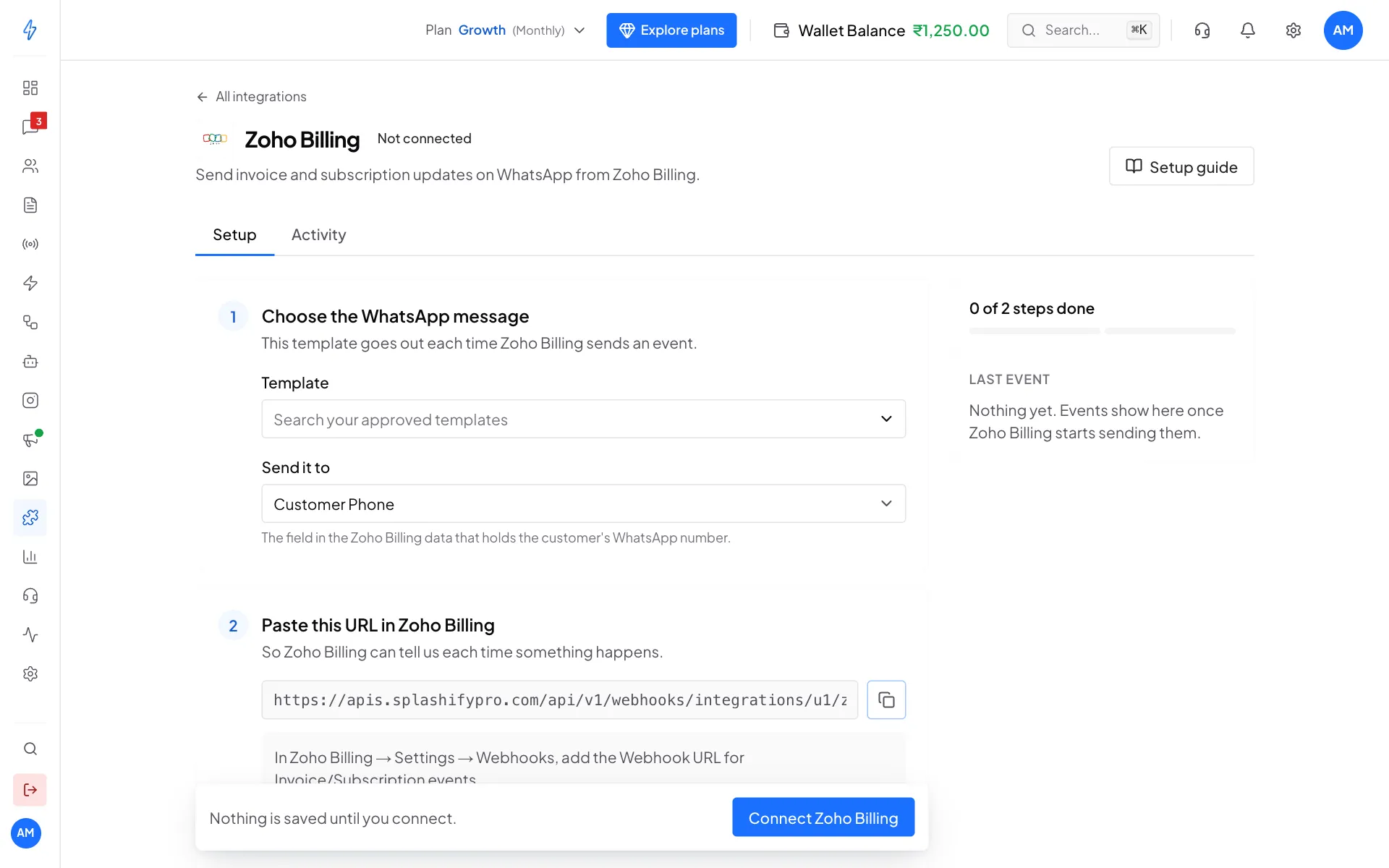Open the sidebar settings gear icon

pos(30,673)
